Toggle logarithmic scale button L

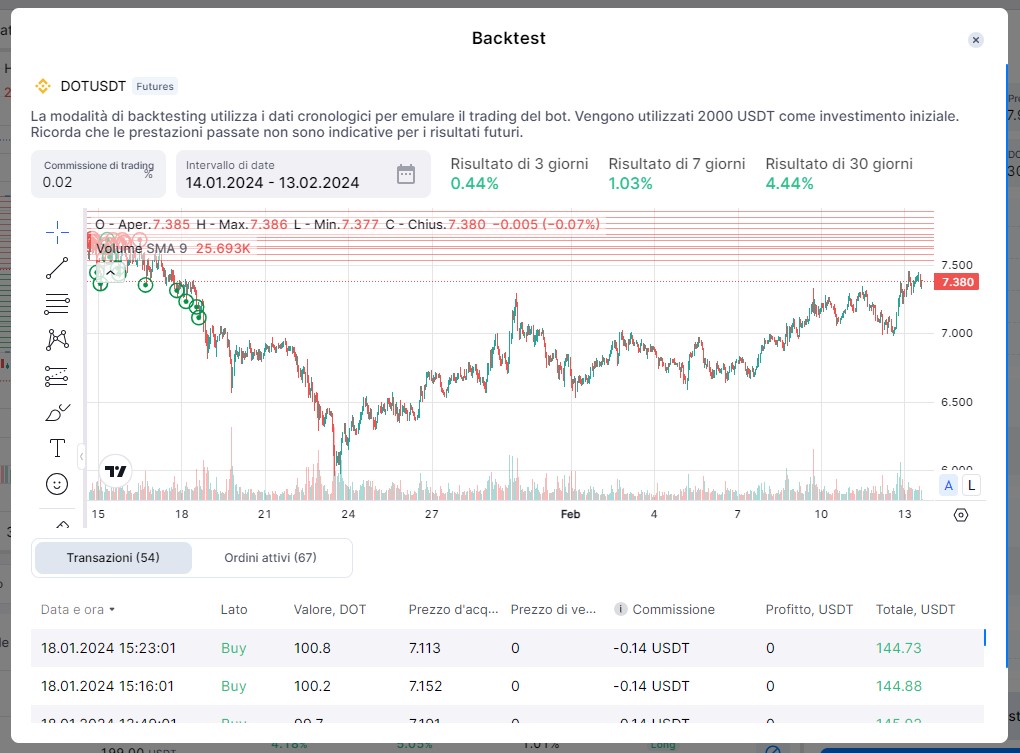[971, 486]
